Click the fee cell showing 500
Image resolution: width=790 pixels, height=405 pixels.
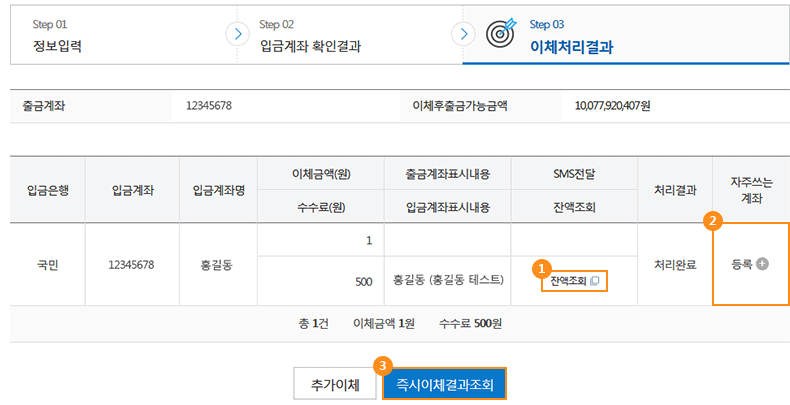click(321, 281)
